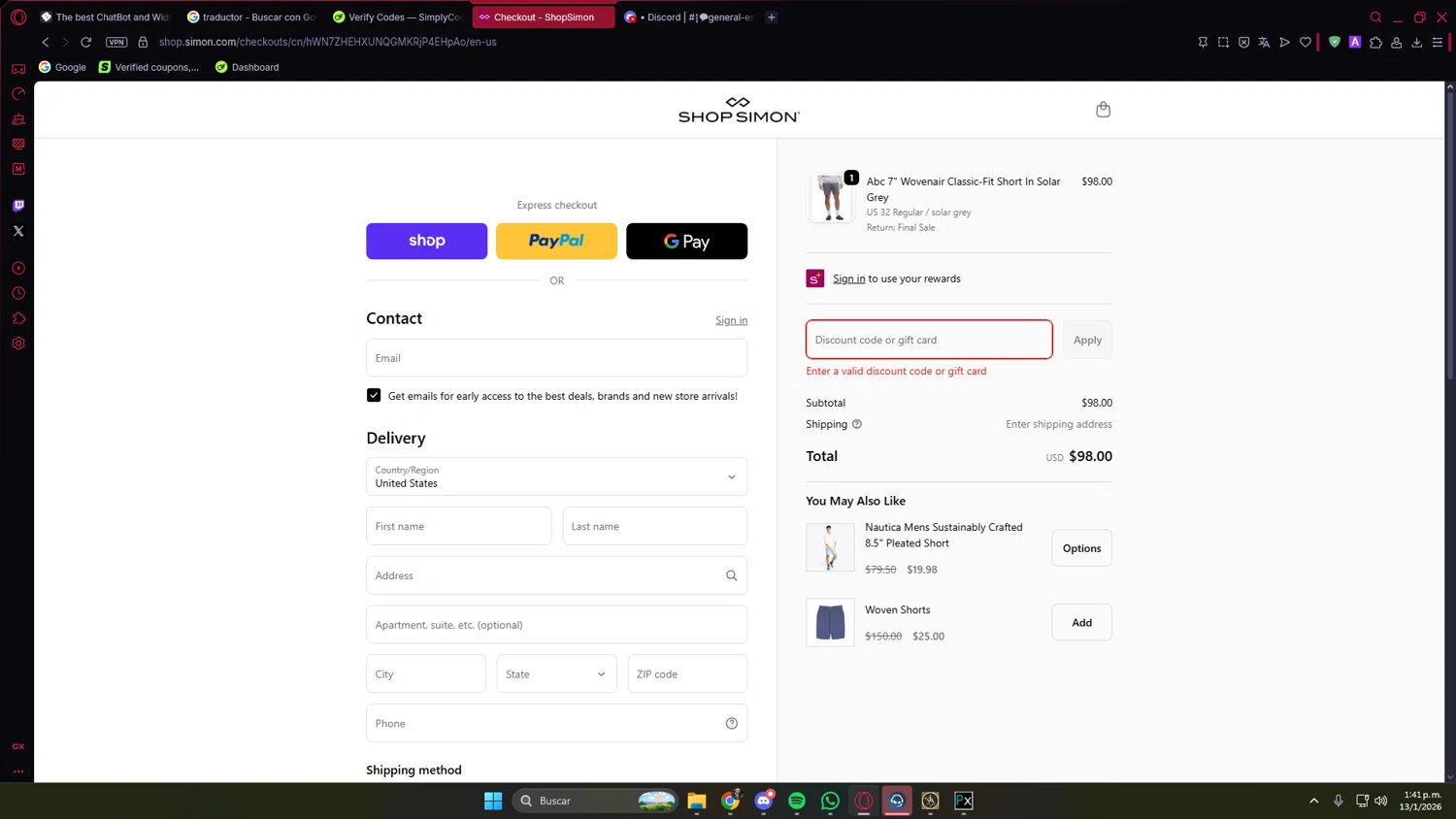This screenshot has height=819, width=1456.
Task: Click the taskbar volume speaker icon
Action: pyautogui.click(x=1380, y=801)
